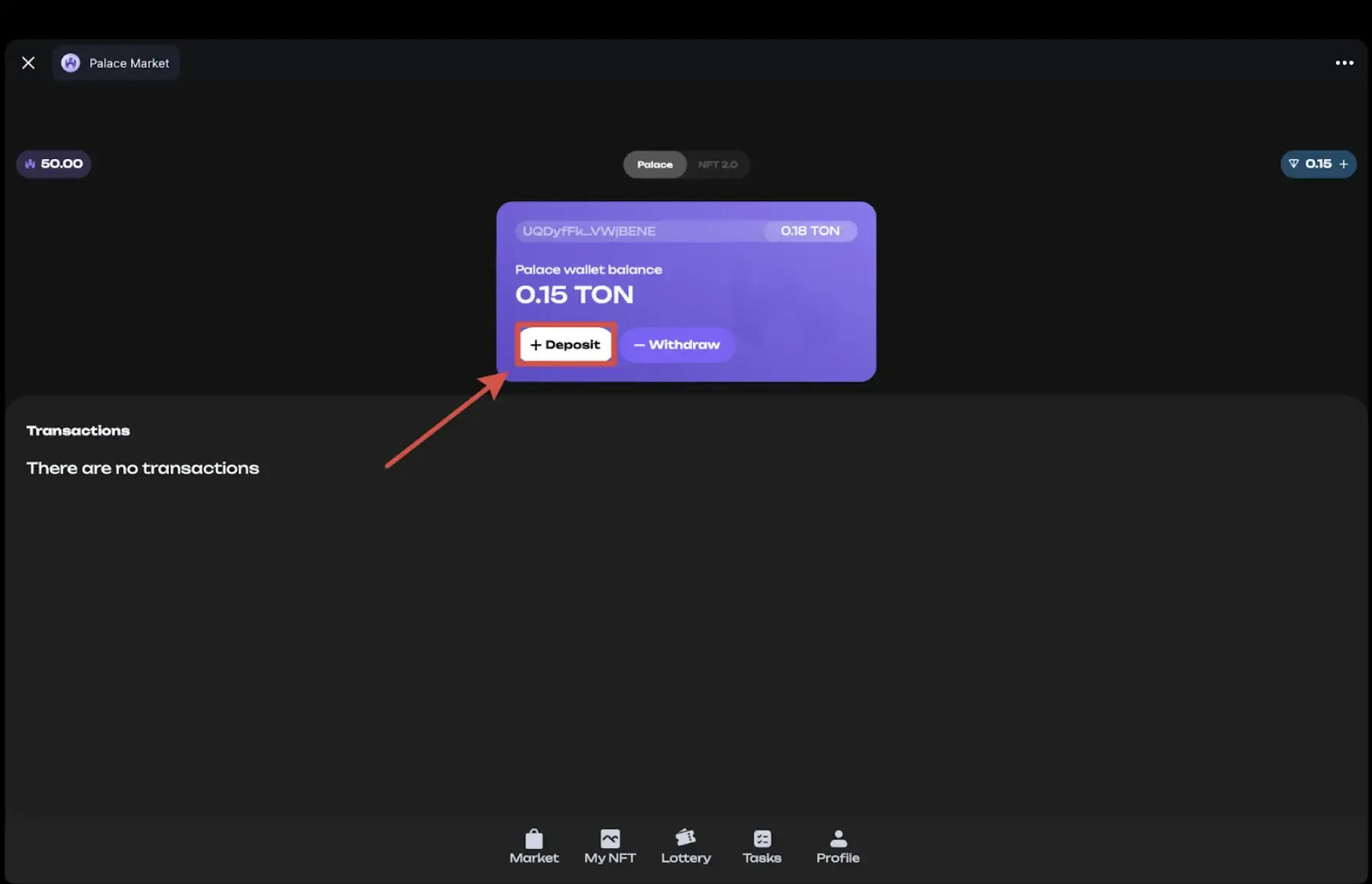1372x884 pixels.
Task: Click the plus icon beside 0.15
Action: 1344,164
